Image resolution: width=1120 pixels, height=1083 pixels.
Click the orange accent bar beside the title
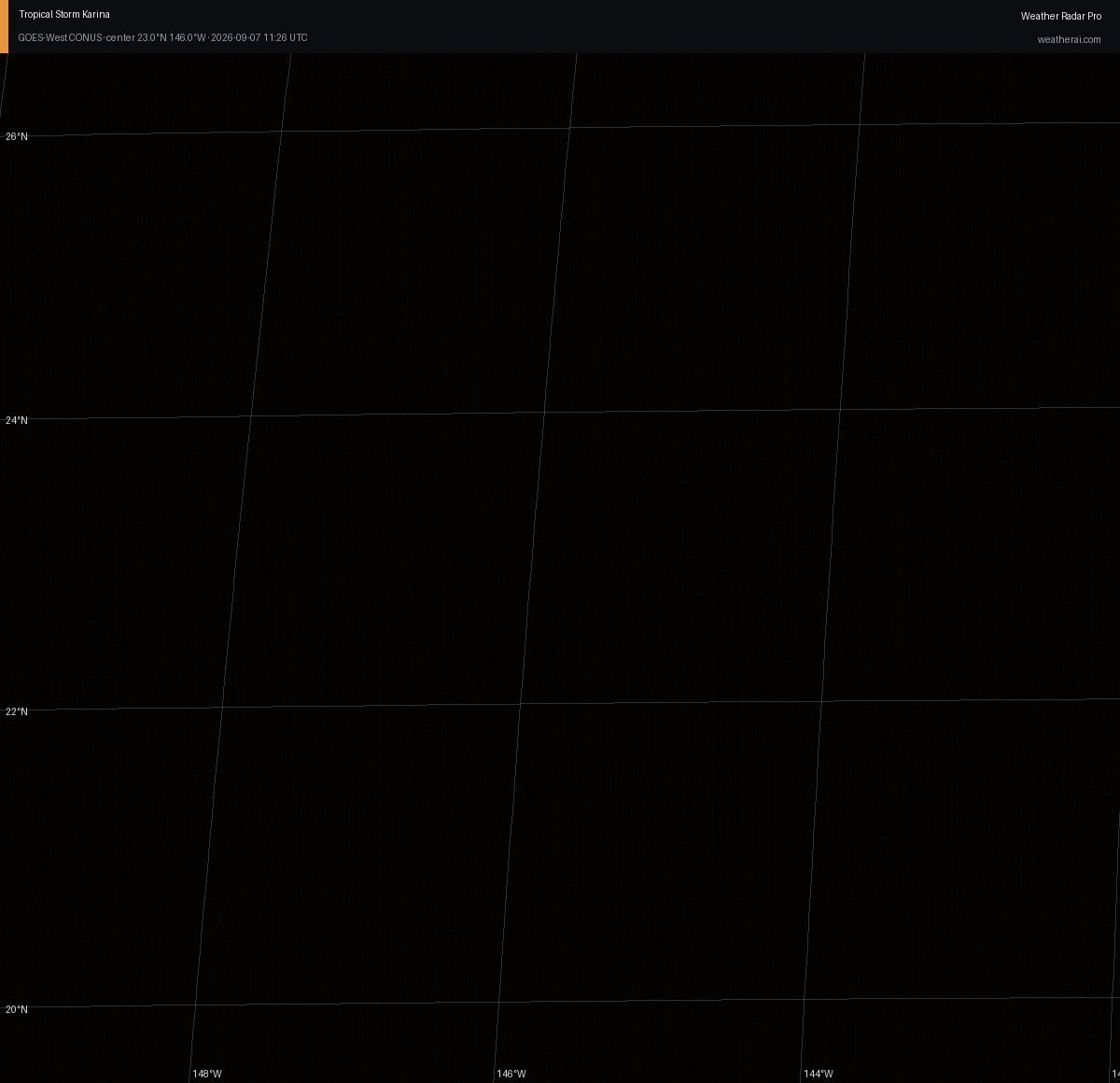click(x=4, y=26)
